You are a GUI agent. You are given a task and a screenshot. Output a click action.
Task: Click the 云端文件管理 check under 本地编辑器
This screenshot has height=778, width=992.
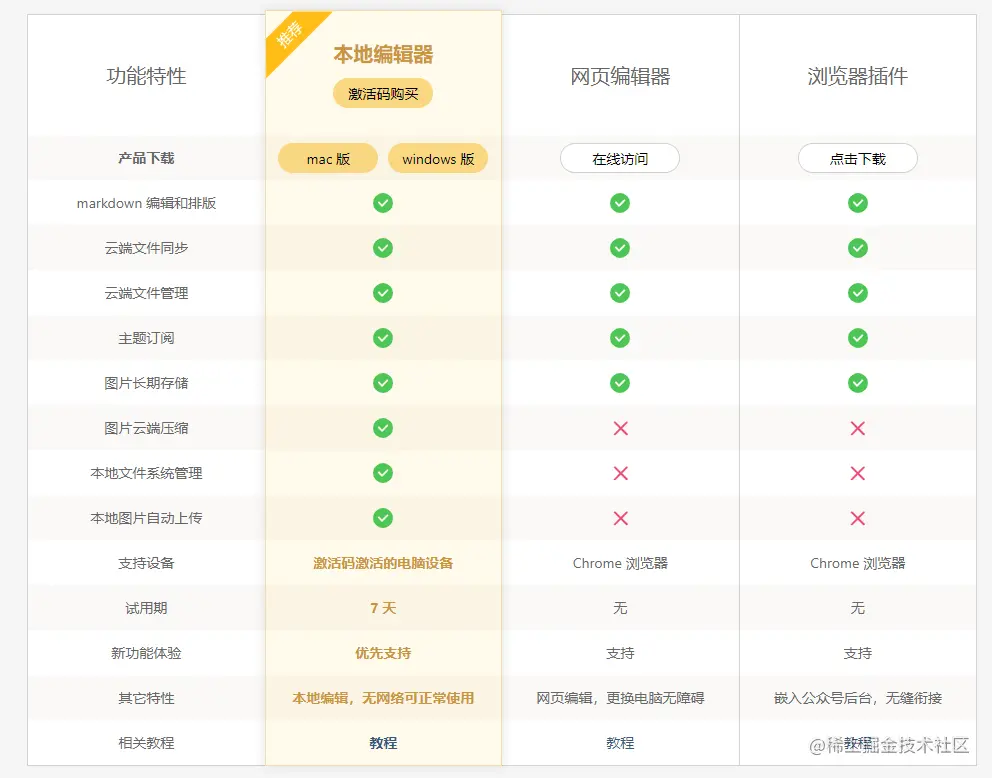(383, 293)
